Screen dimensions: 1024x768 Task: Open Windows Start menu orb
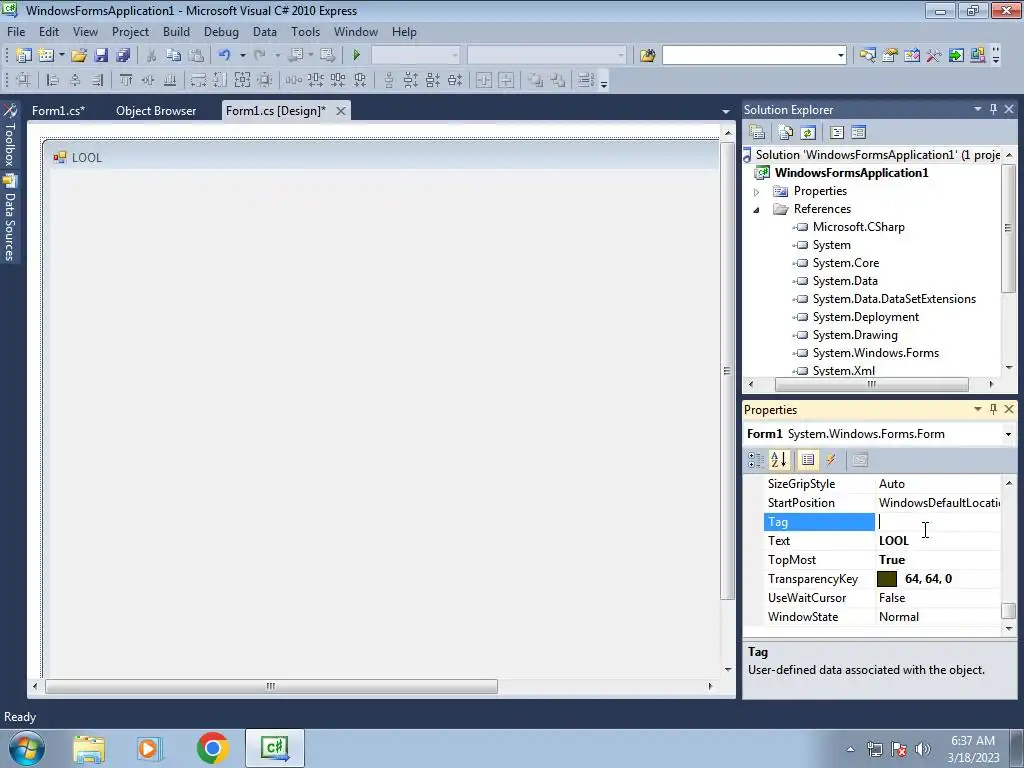coord(26,748)
